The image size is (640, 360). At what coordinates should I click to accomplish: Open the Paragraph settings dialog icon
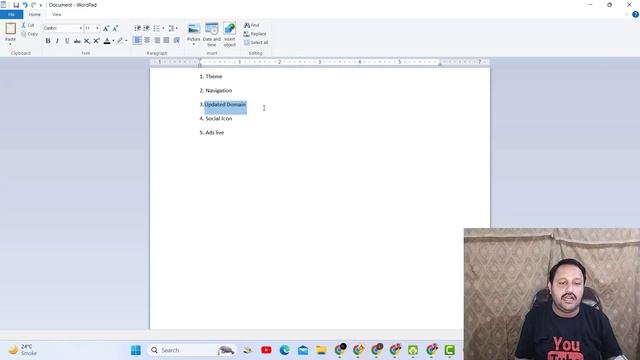coord(176,40)
